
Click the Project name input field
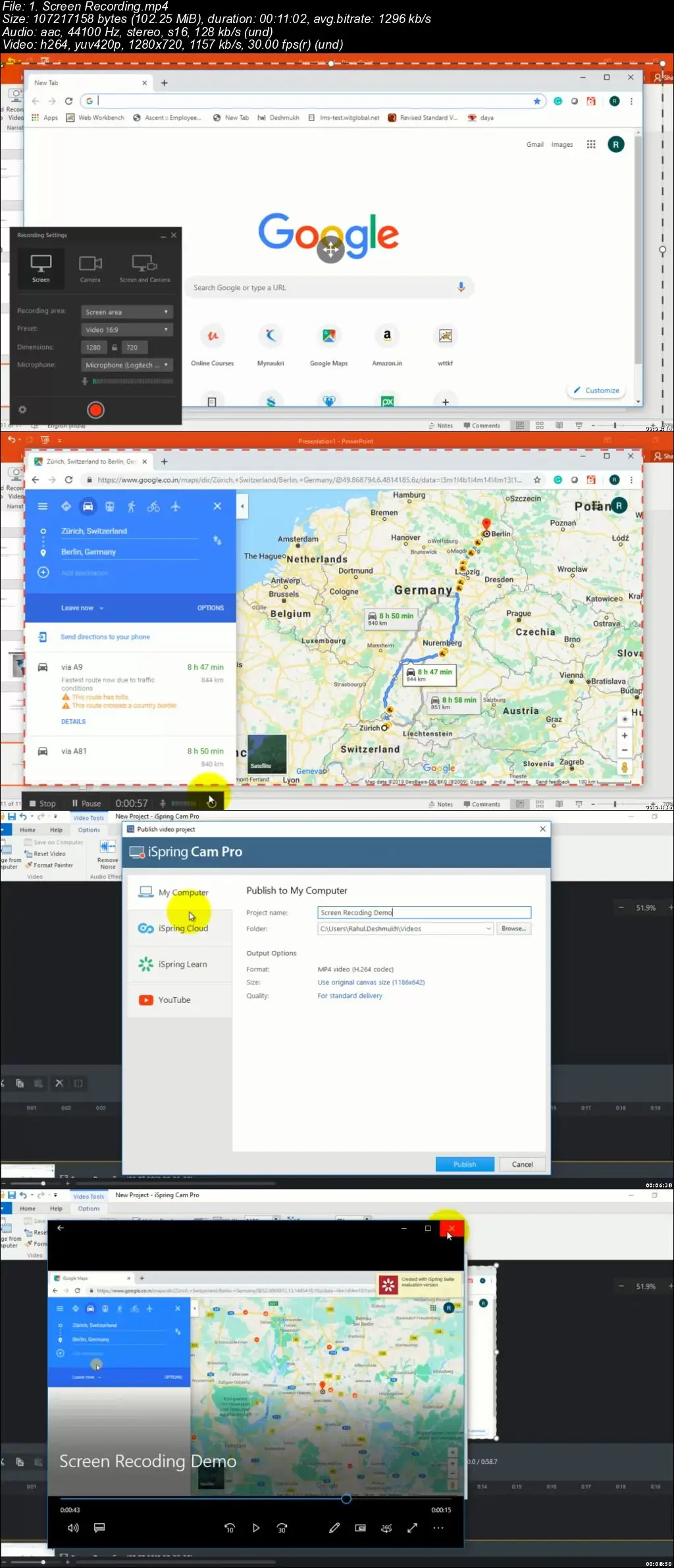[x=424, y=913]
